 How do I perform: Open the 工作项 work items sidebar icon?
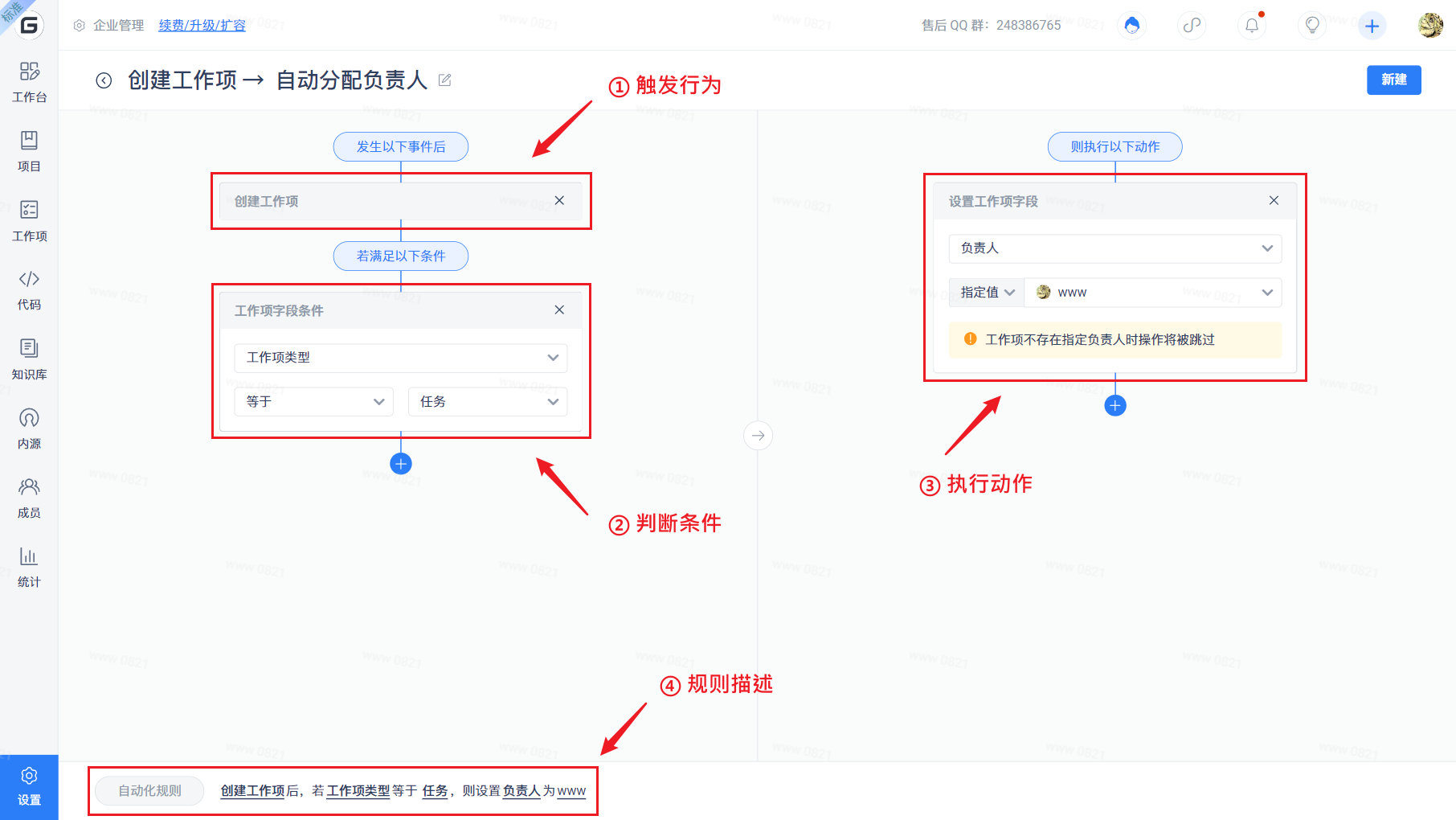pyautogui.click(x=29, y=221)
